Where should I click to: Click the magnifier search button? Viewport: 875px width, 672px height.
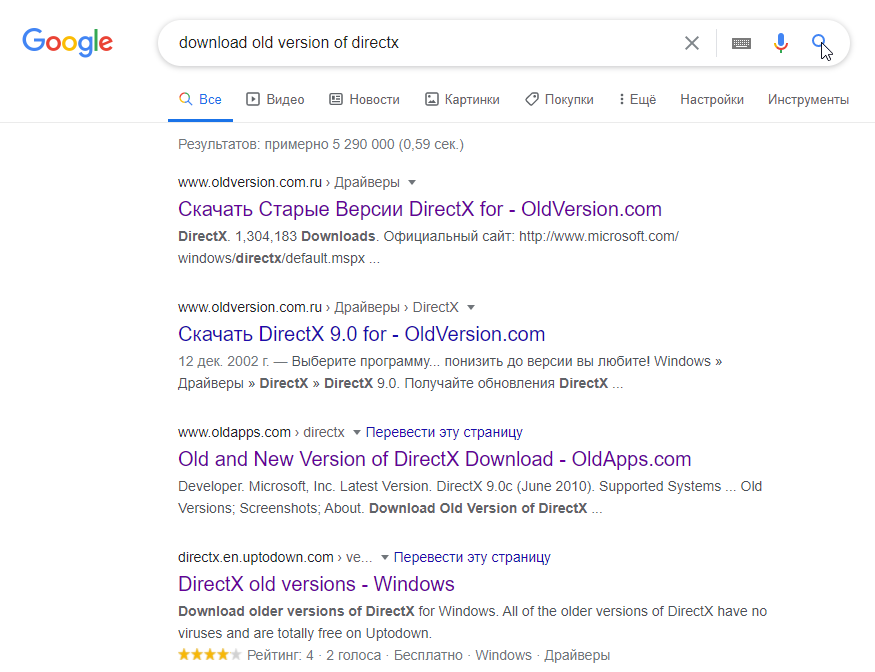coord(819,42)
